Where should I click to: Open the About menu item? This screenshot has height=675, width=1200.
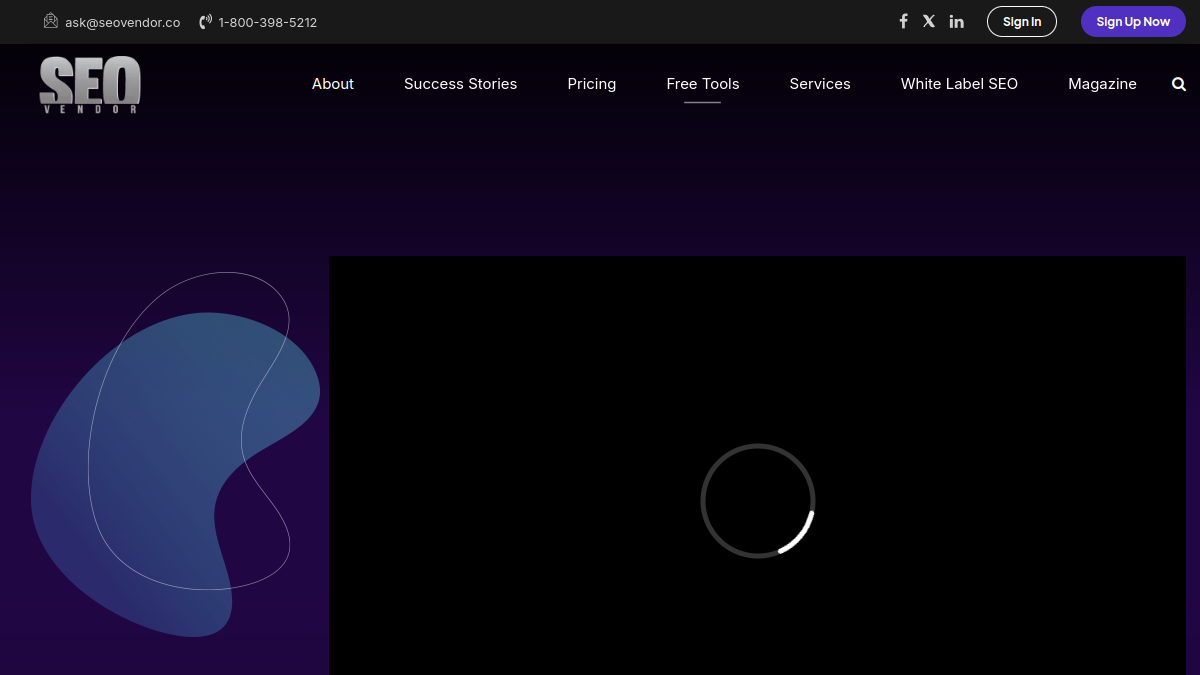(x=333, y=84)
